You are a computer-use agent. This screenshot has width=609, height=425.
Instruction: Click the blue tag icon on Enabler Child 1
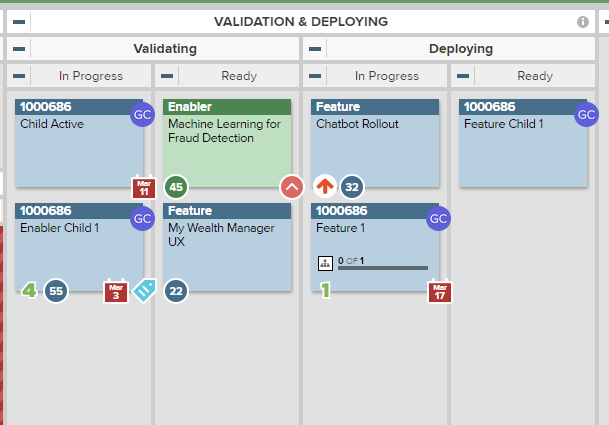(x=144, y=291)
